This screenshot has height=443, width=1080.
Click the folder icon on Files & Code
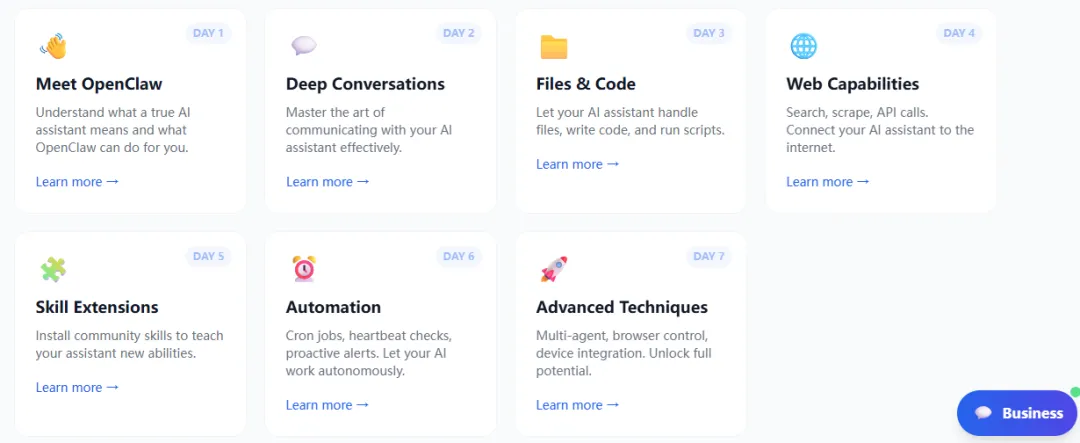554,47
